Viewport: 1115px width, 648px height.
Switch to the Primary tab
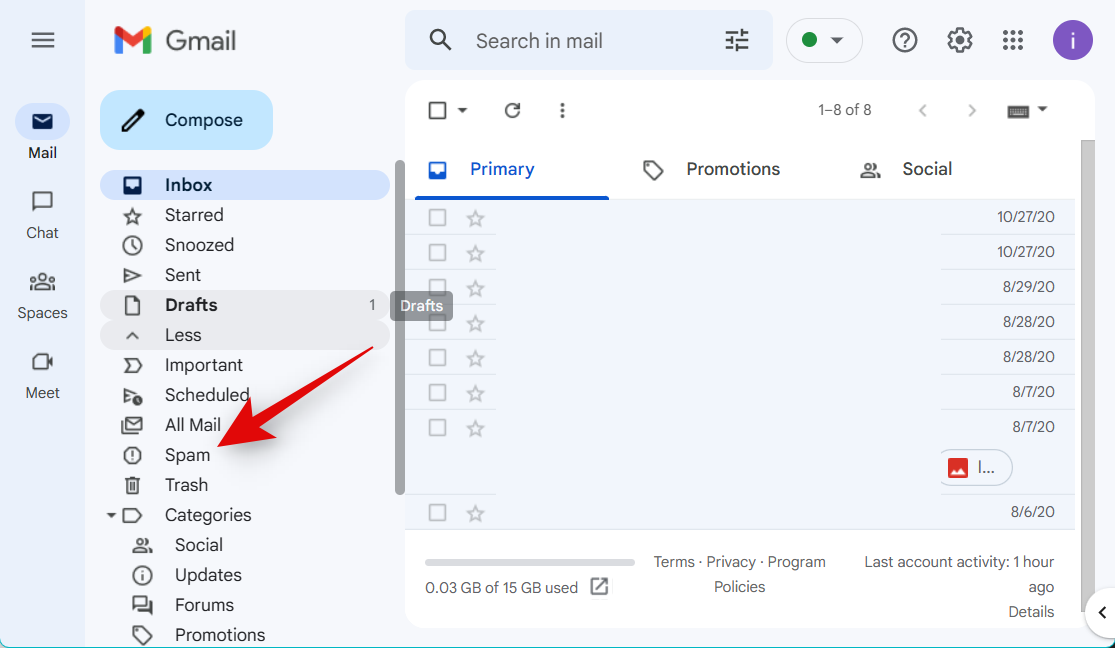click(511, 169)
